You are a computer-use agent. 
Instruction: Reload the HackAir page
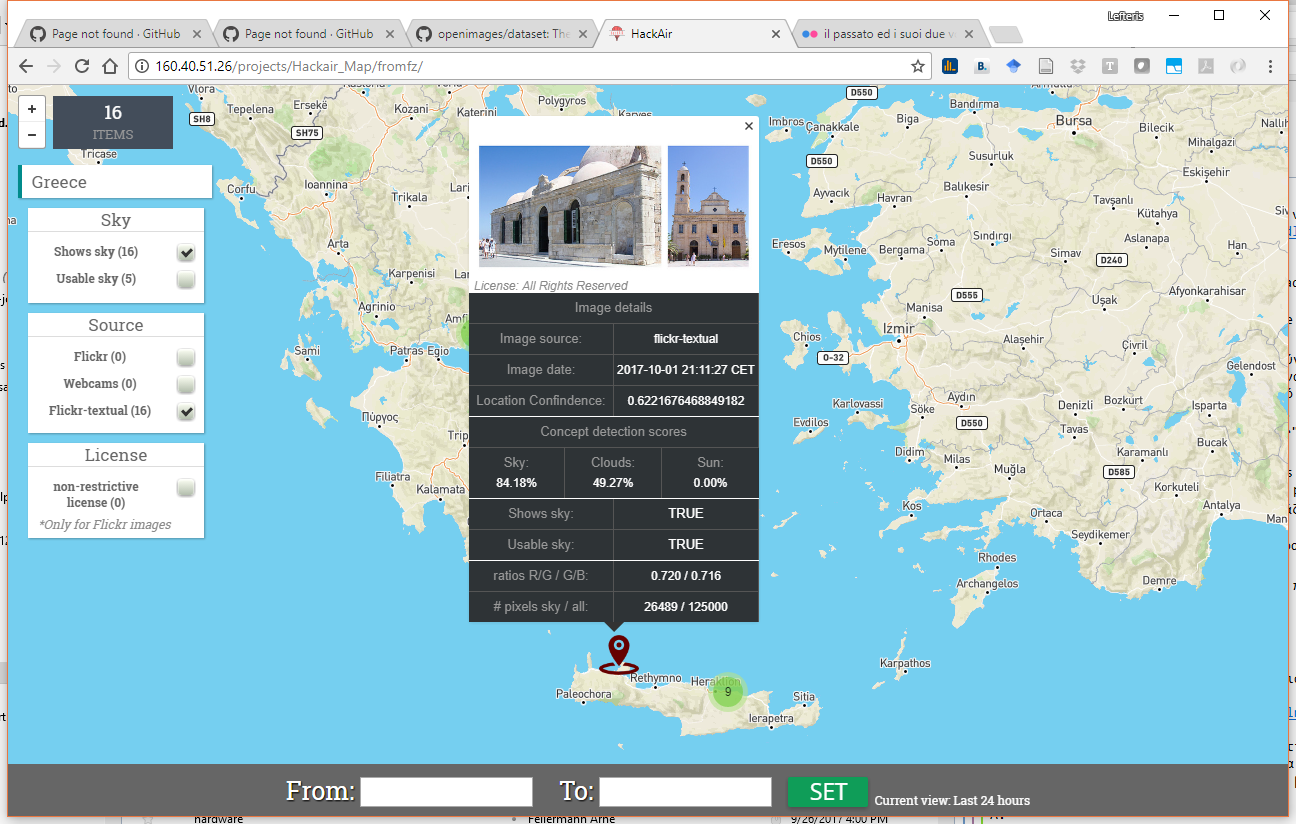(83, 66)
